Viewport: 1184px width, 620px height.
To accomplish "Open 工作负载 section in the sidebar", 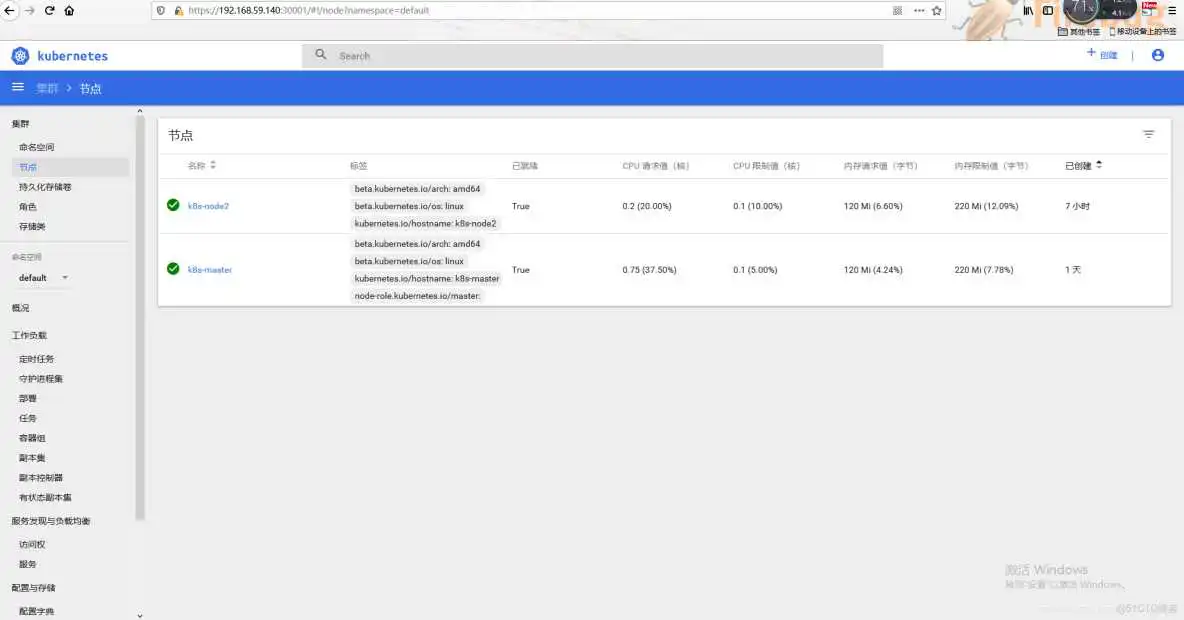I will [x=29, y=335].
